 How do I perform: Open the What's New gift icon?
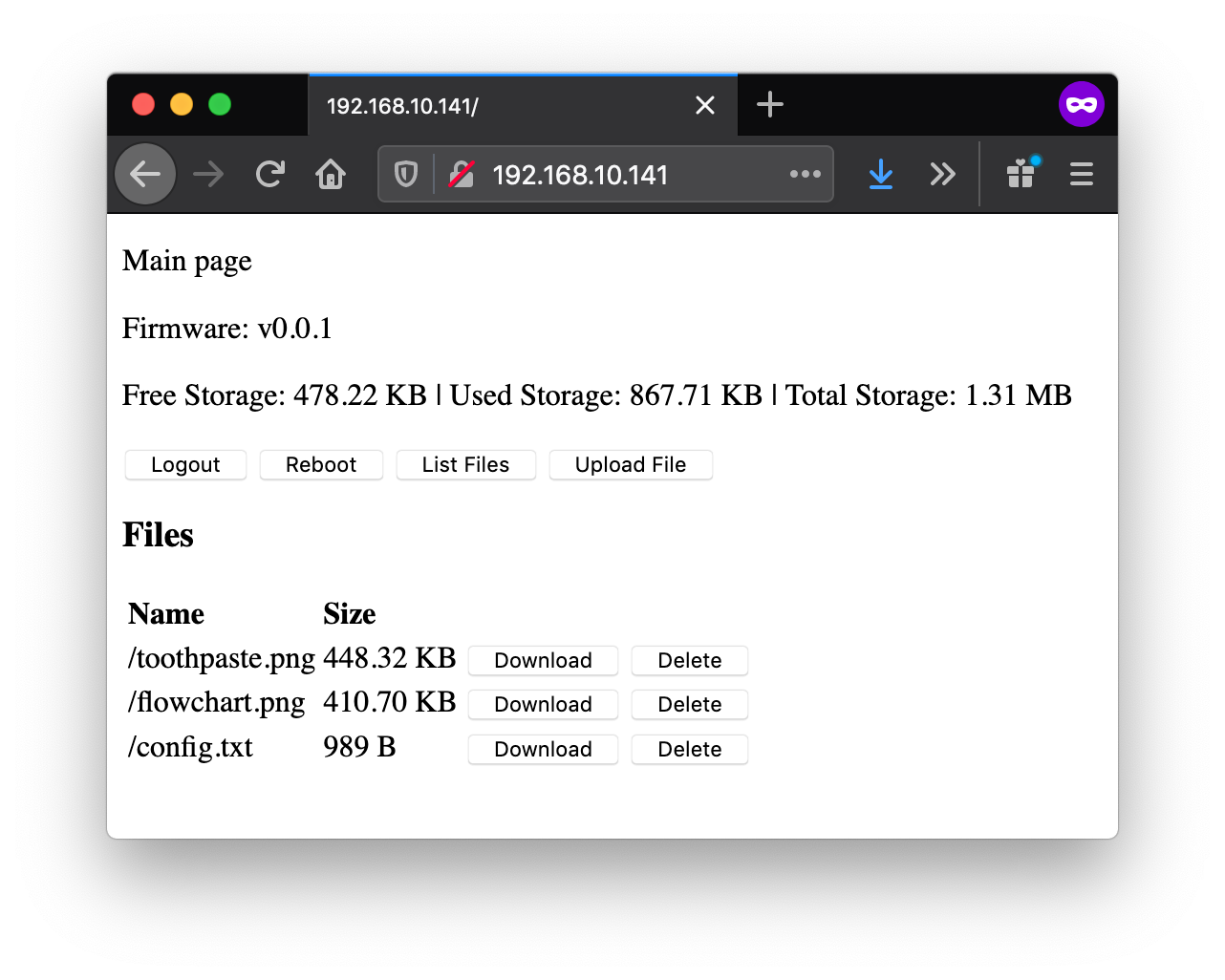point(1021,173)
